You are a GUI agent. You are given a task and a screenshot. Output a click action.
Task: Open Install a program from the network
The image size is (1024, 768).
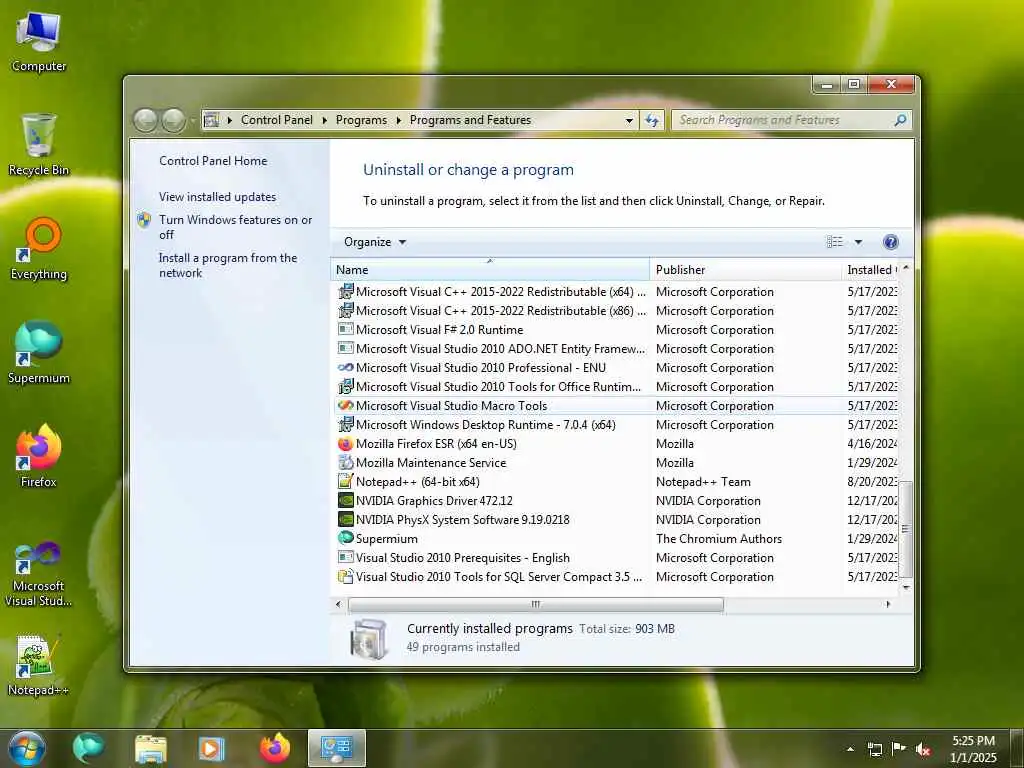click(x=228, y=266)
